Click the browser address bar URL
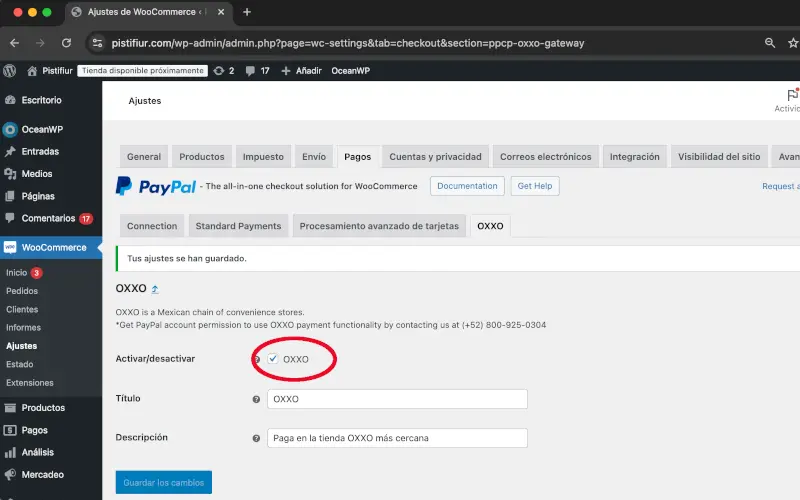800x500 pixels. tap(347, 43)
